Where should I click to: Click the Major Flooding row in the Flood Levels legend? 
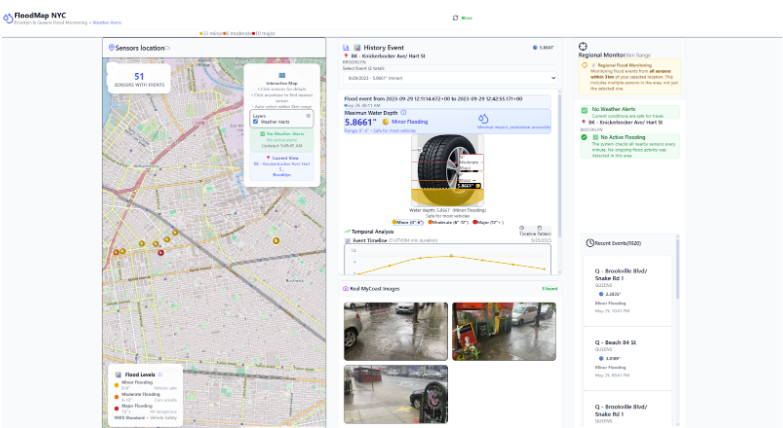tap(146, 408)
